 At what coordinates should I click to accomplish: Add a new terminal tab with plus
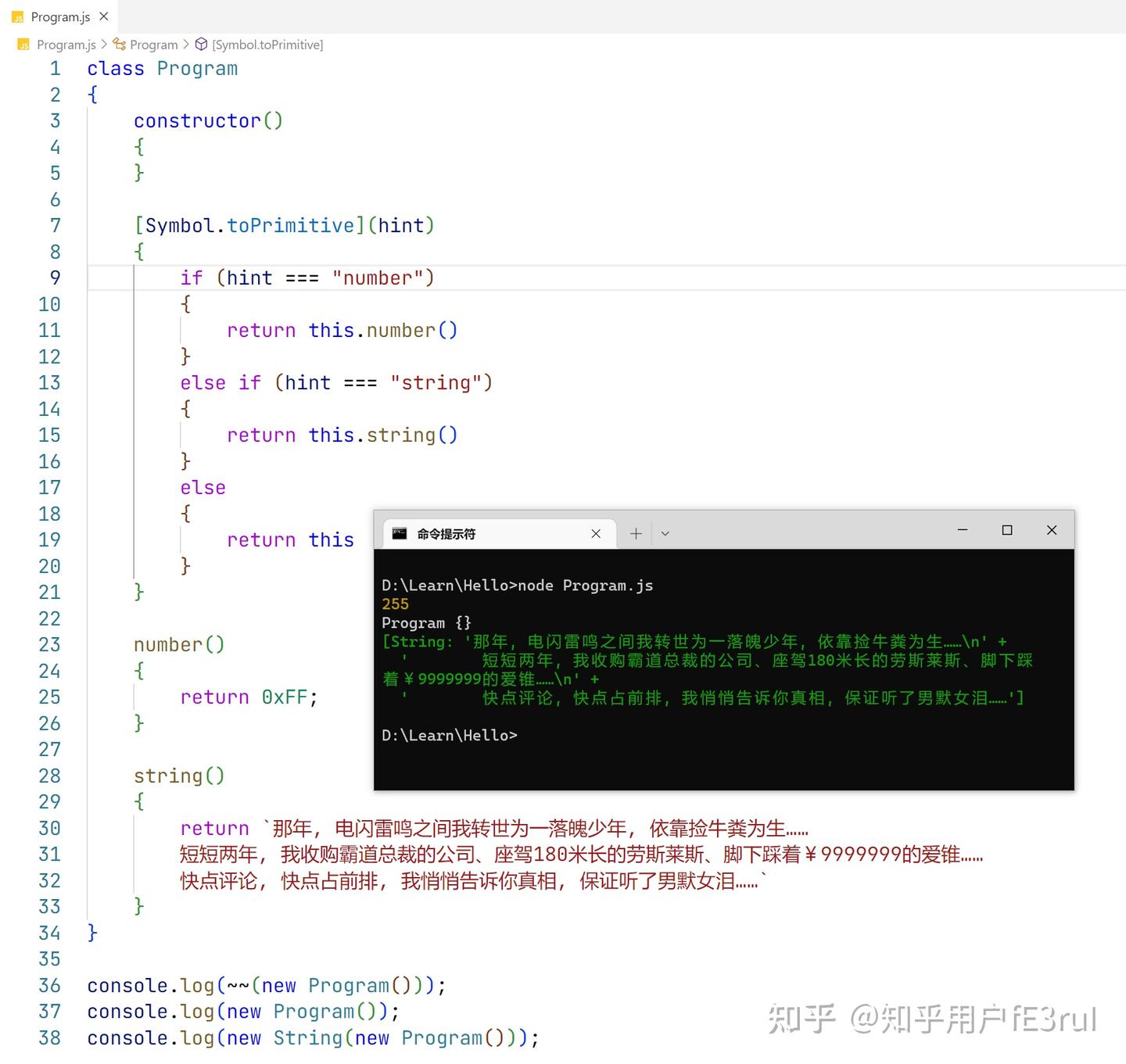(x=636, y=533)
